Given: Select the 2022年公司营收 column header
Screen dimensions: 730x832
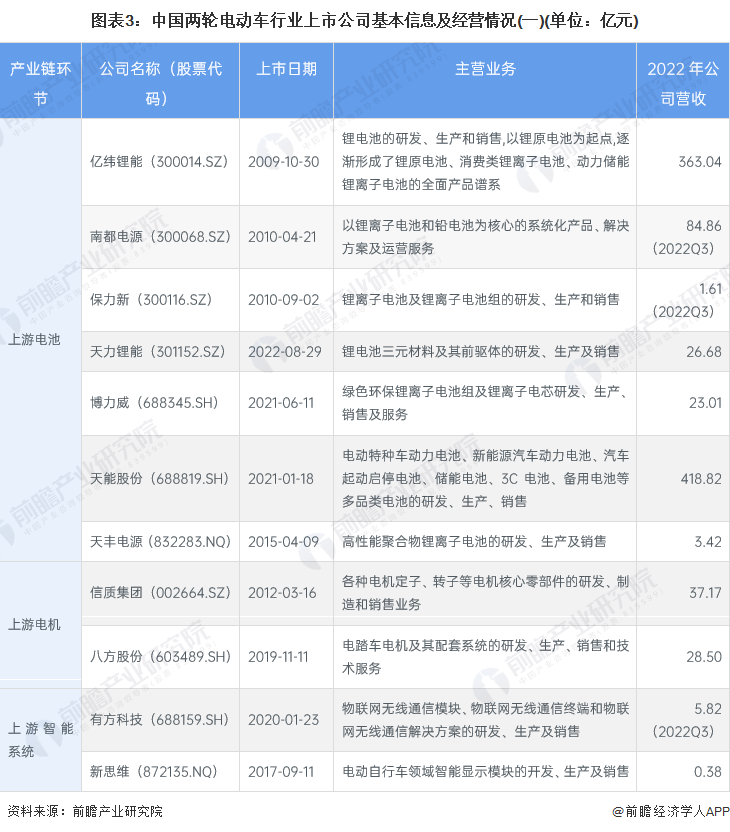Looking at the screenshot, I should pos(683,83).
